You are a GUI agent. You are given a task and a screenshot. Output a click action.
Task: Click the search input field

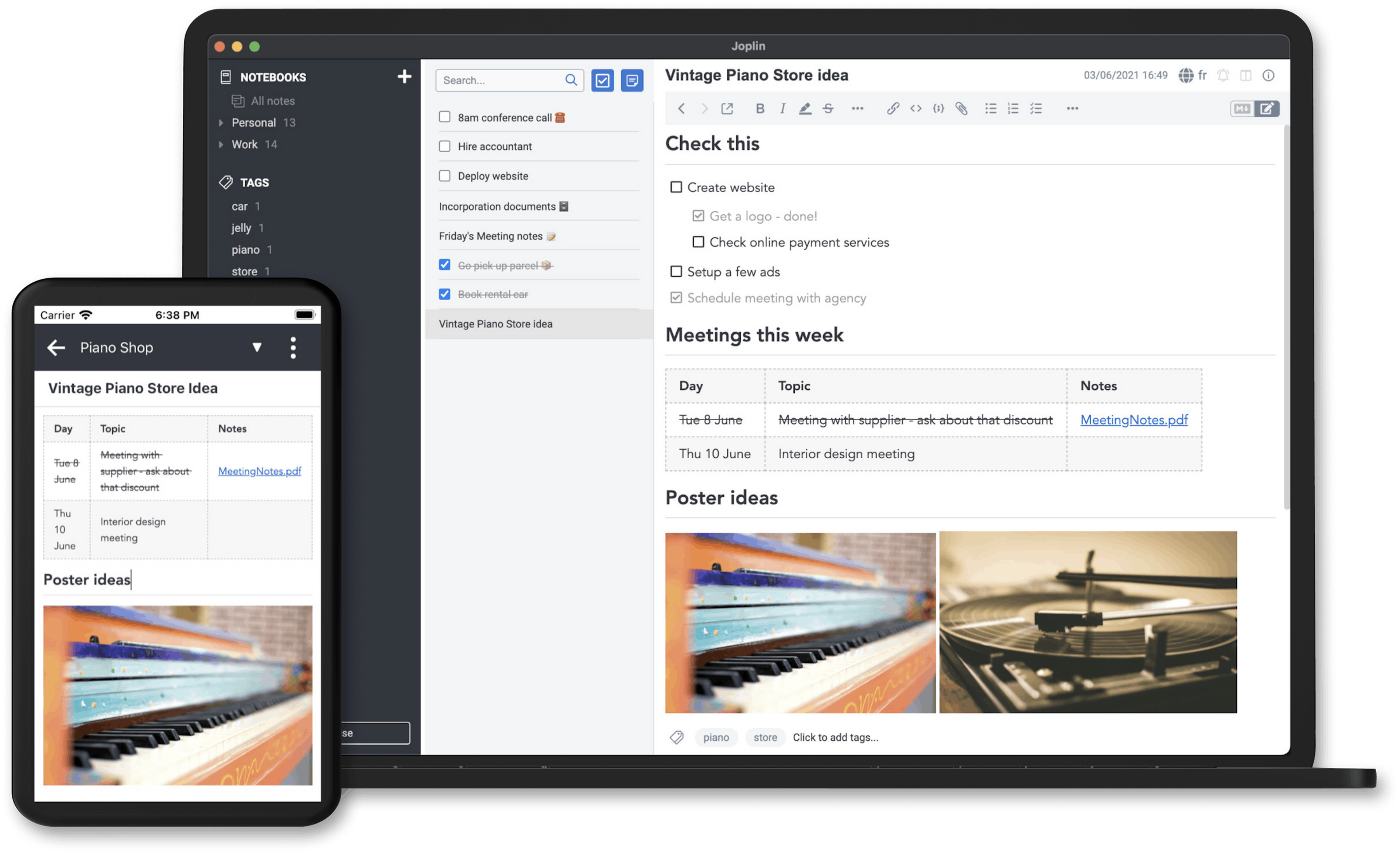click(504, 79)
